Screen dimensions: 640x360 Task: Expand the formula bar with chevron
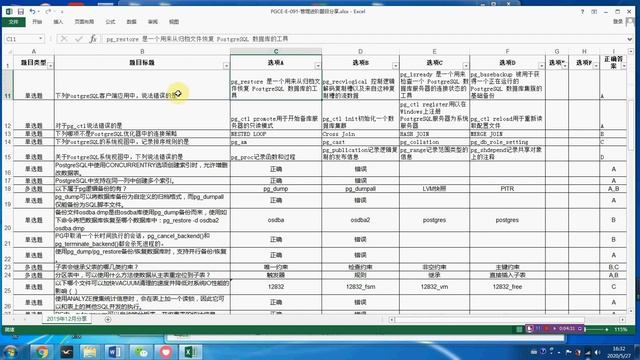click(630, 39)
